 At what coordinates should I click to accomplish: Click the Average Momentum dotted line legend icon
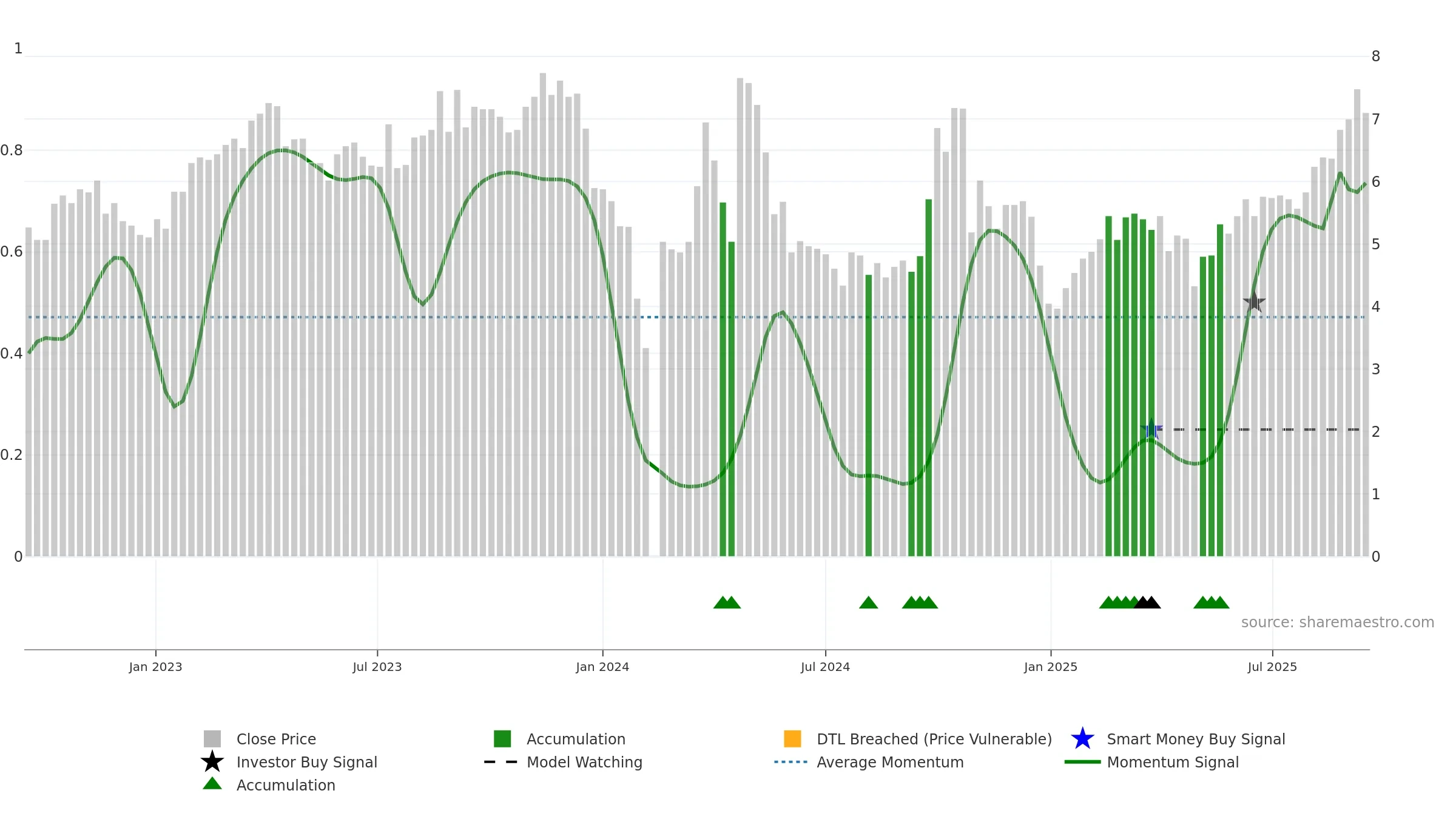[791, 761]
